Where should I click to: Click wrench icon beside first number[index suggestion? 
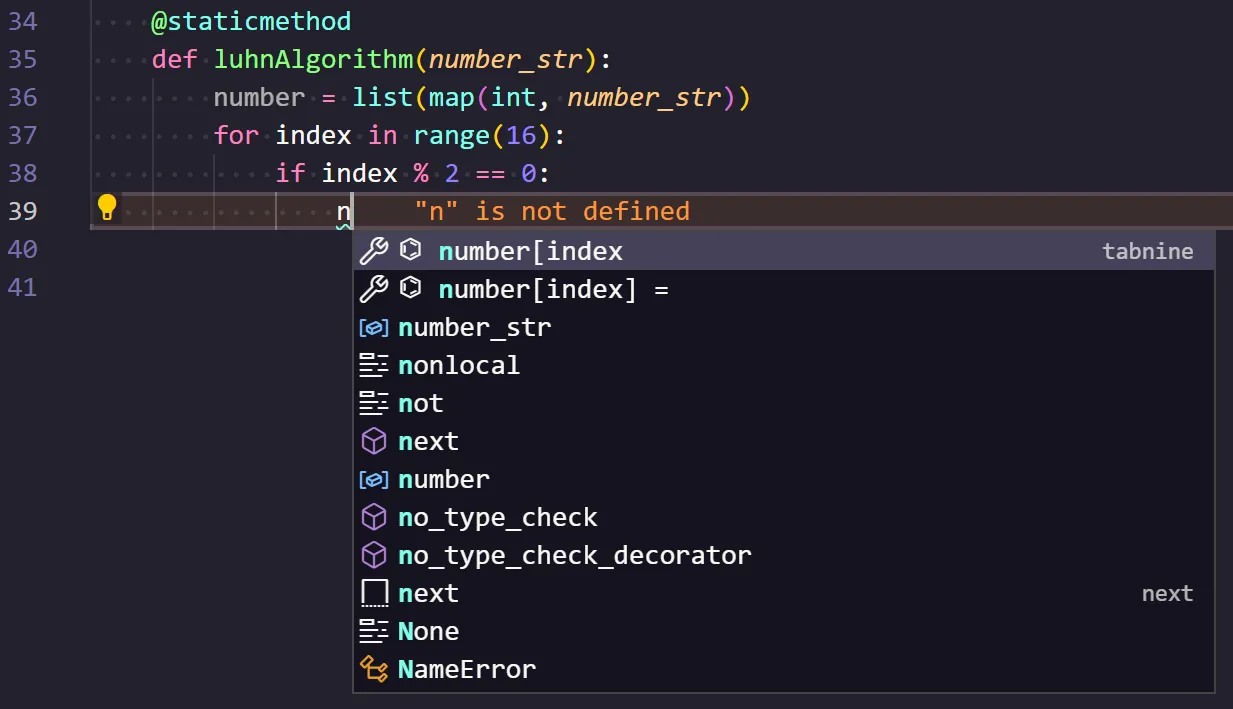click(x=373, y=251)
